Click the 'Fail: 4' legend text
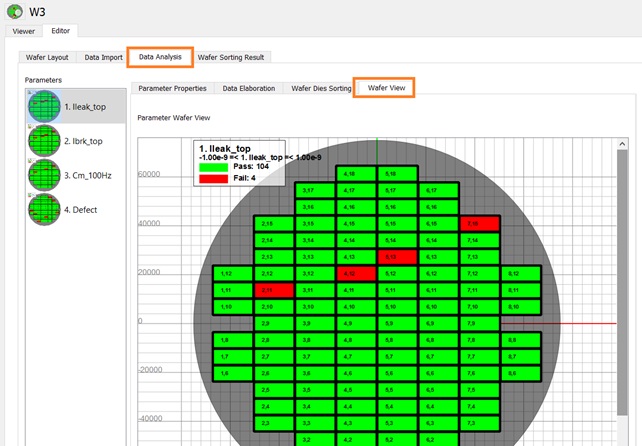Screen dimensions: 642x446 click(244, 178)
